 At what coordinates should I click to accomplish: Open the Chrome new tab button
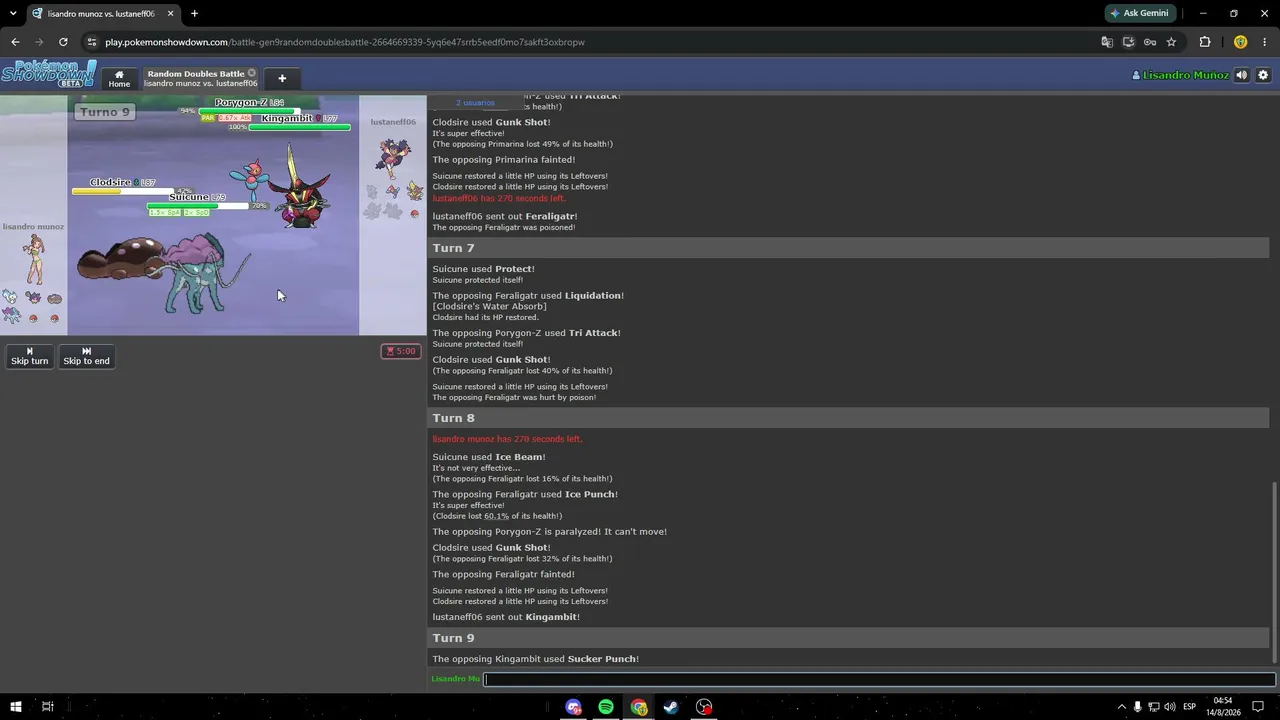(194, 13)
